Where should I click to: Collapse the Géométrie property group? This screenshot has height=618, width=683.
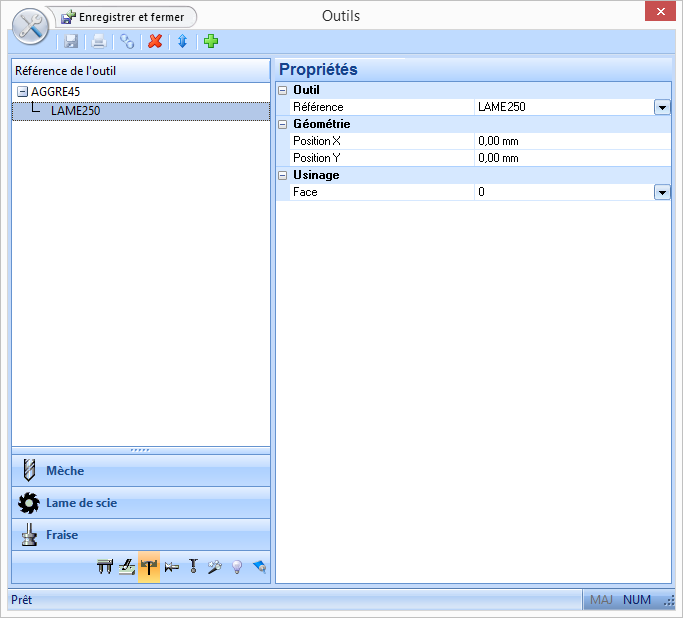point(283,124)
